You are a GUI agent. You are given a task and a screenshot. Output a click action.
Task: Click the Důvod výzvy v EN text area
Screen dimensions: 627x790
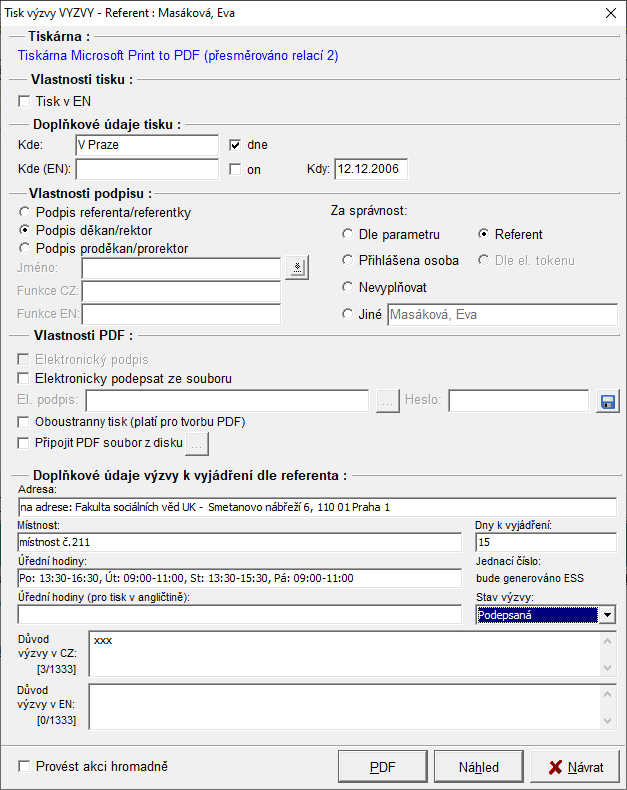(344, 706)
